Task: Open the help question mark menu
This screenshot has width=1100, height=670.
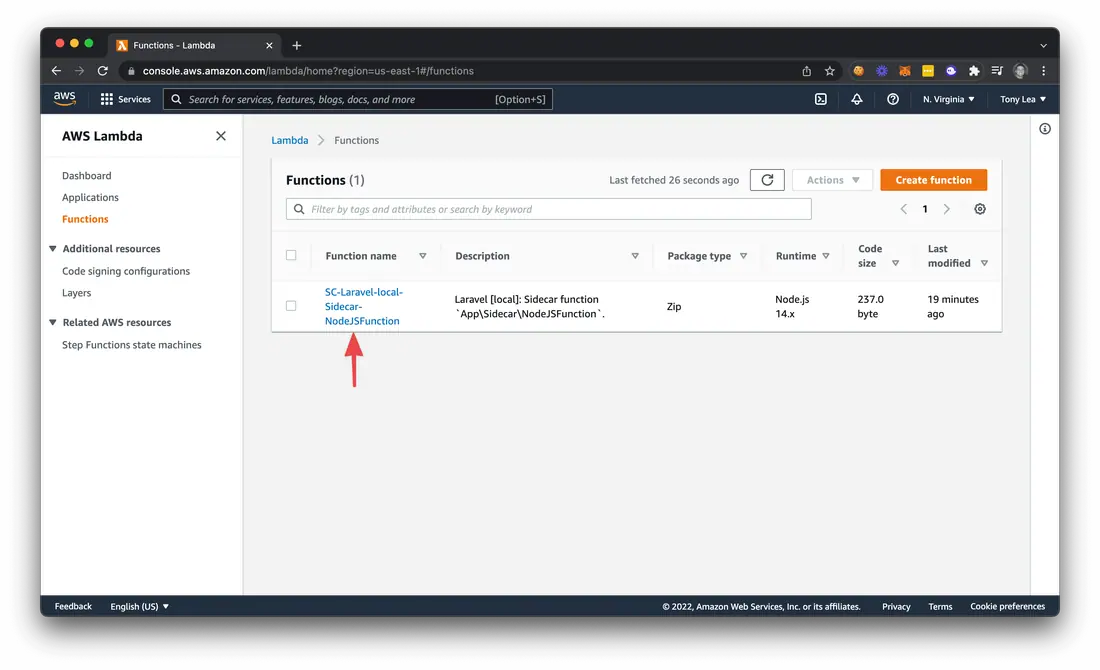Action: click(x=892, y=99)
